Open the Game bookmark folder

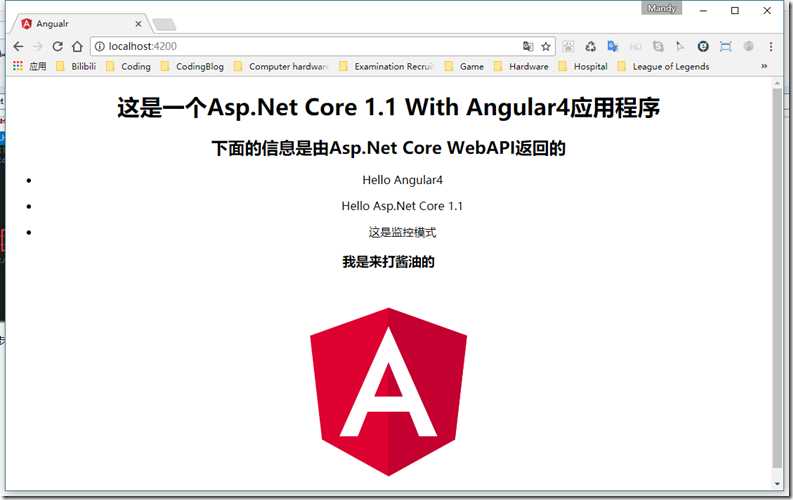pos(464,66)
